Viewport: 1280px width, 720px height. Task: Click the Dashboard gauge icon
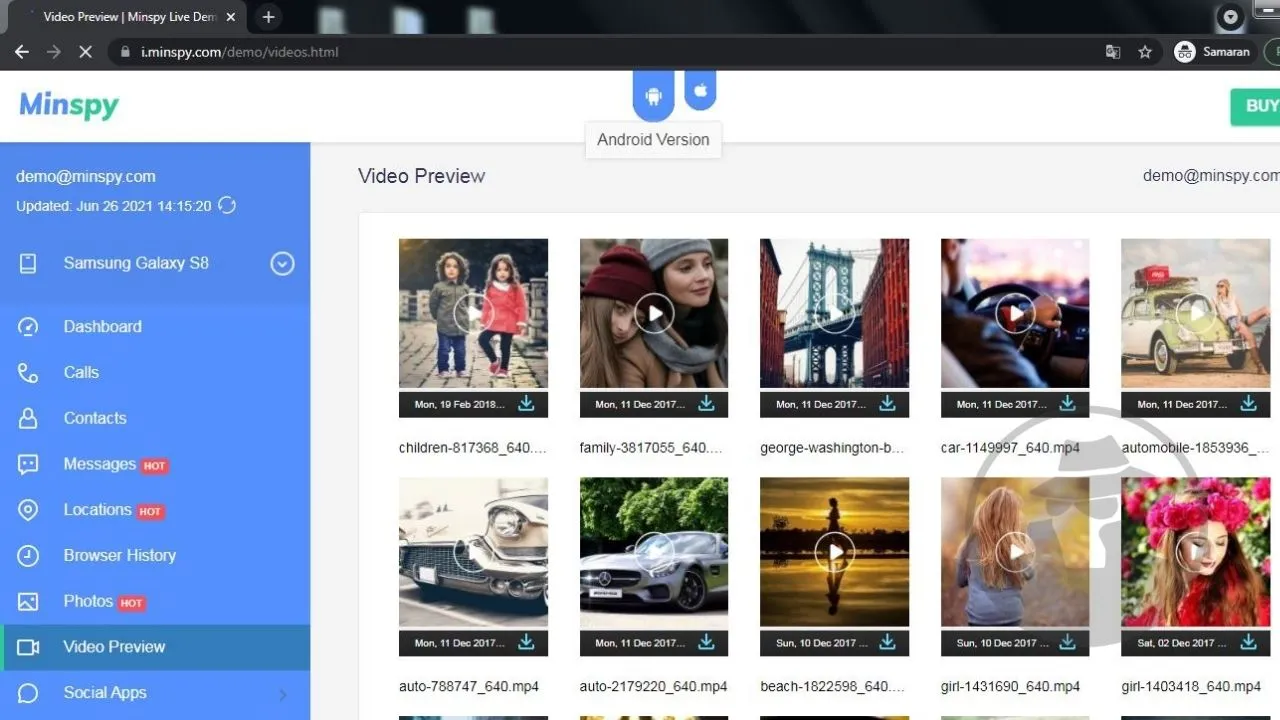(28, 327)
